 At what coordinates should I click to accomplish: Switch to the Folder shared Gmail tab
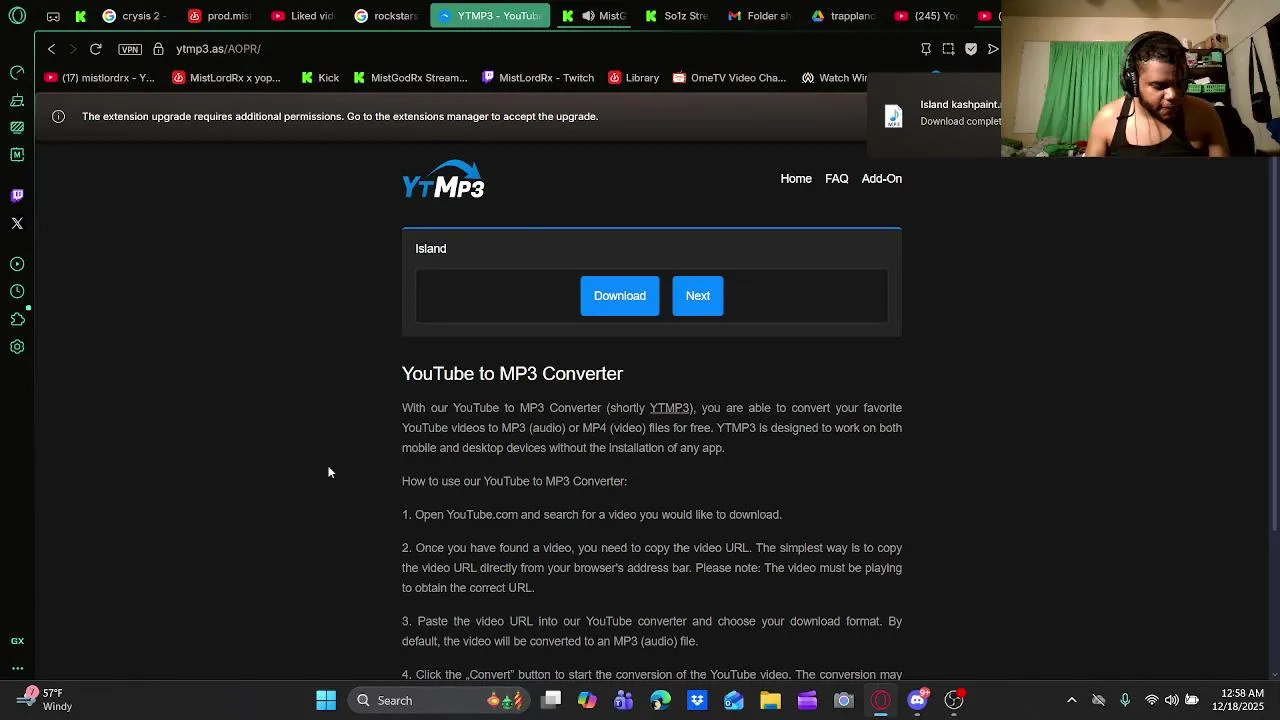tap(760, 16)
